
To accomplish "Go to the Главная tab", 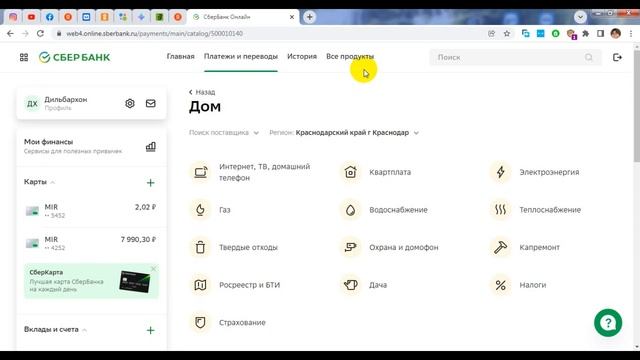I will point(180,57).
